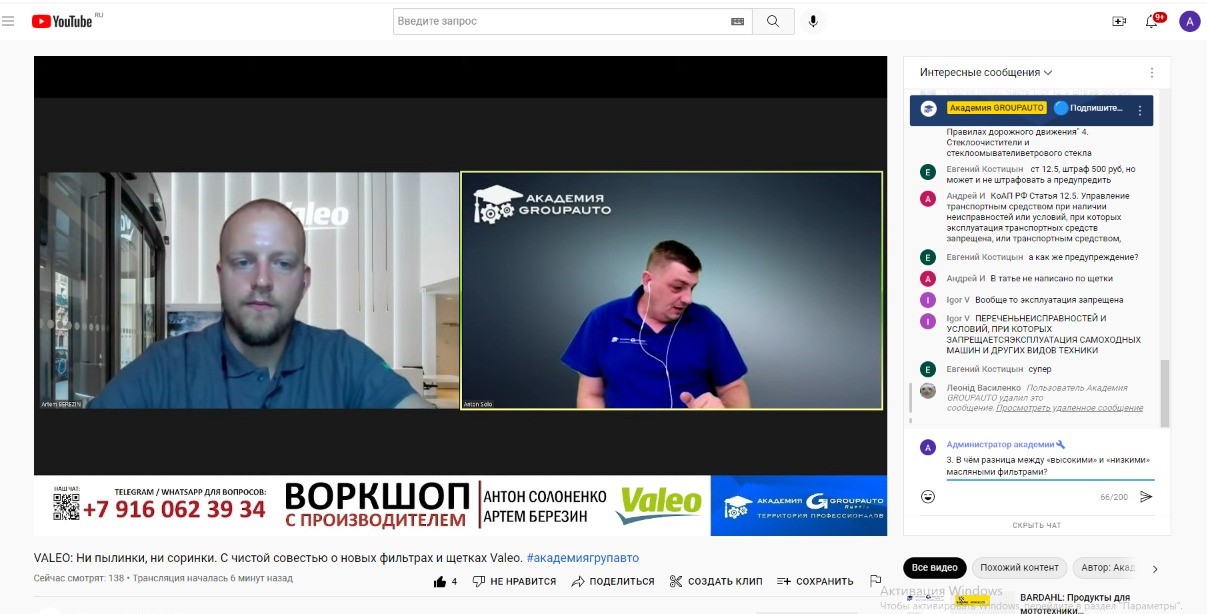This screenshot has width=1207, height=614.
Task: Hide chat with СКРЫТЬ ЧАТ
Action: tap(1037, 525)
